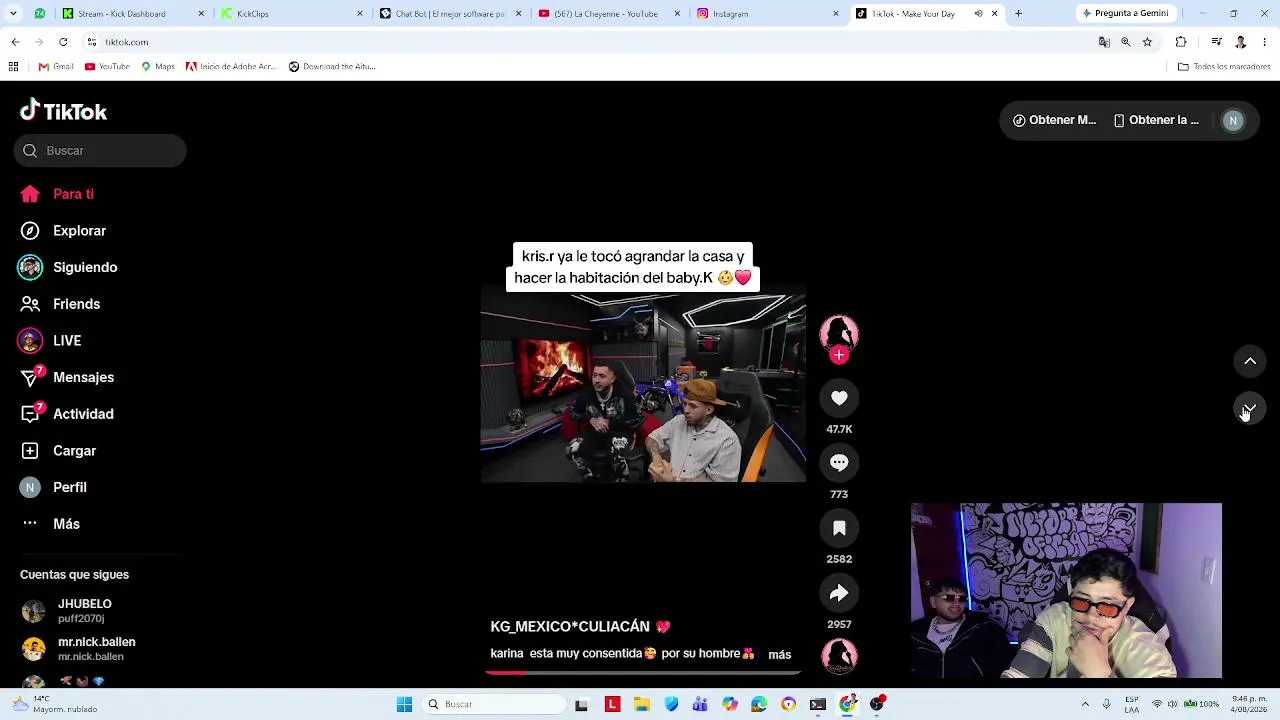Open the sound disc at the bottom of the action column
1280x720 pixels.
click(839, 656)
